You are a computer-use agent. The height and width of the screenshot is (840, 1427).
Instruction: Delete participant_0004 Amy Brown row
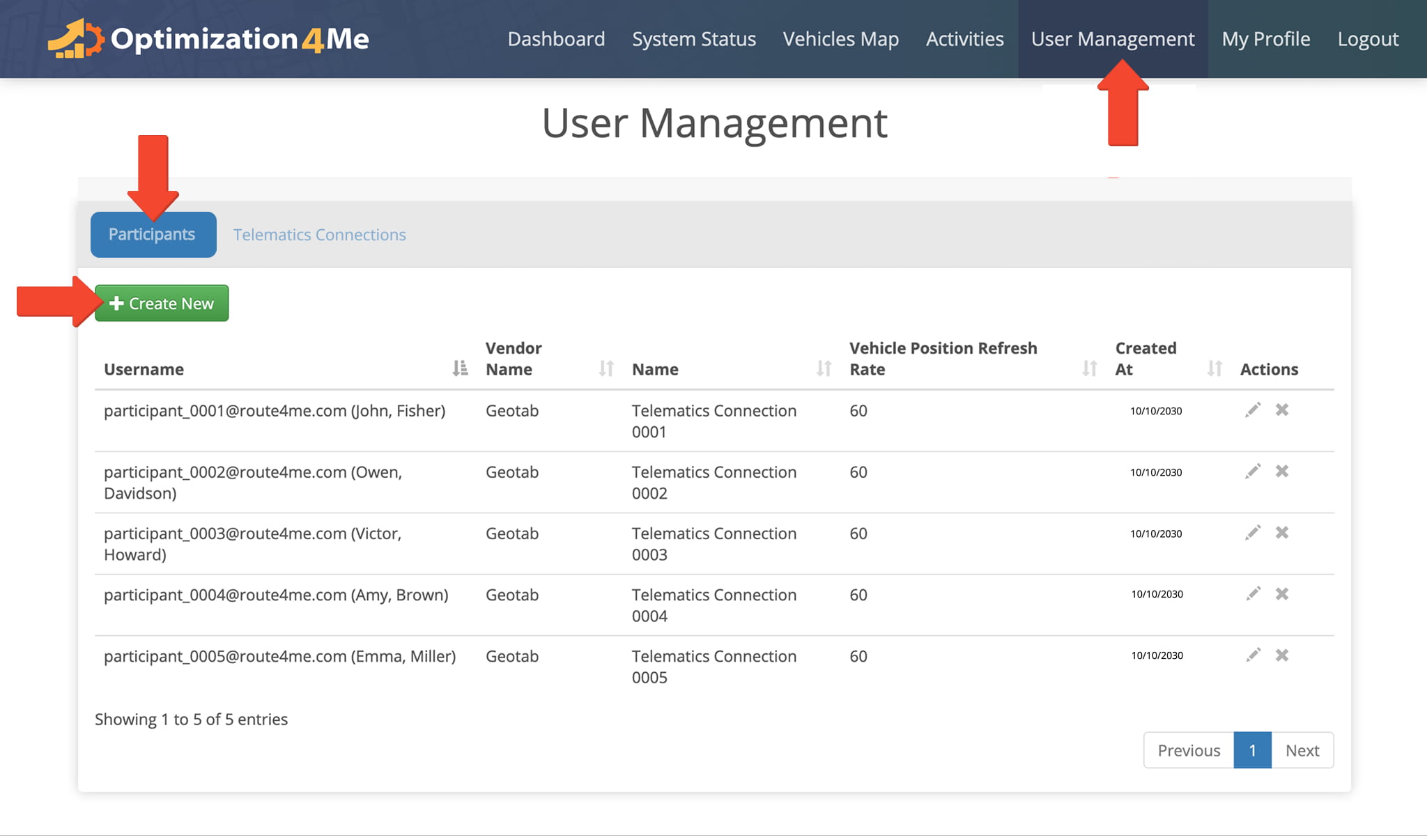tap(1282, 593)
